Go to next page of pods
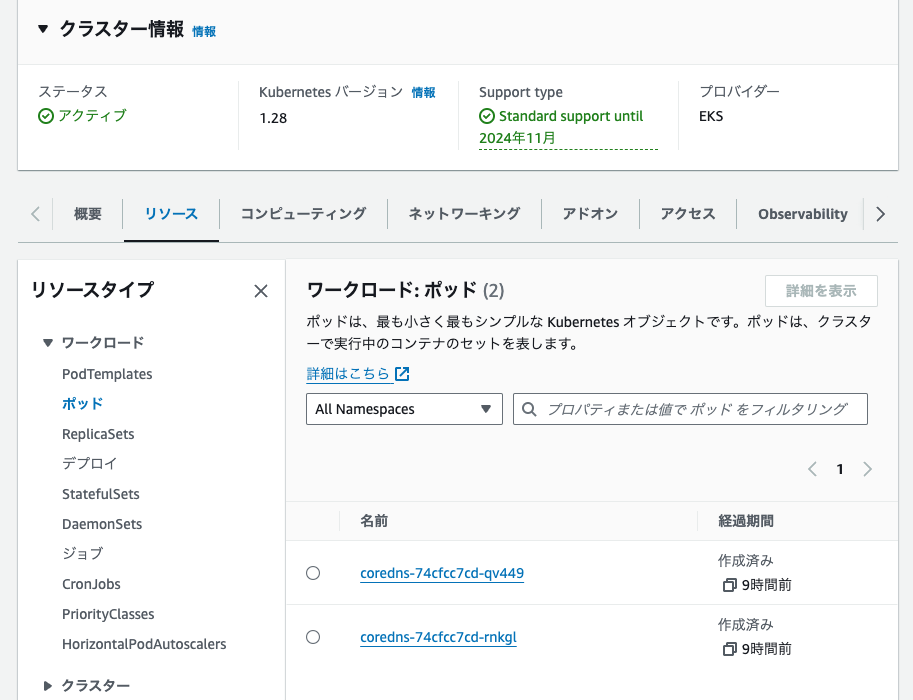Image resolution: width=913 pixels, height=700 pixels. coord(867,469)
